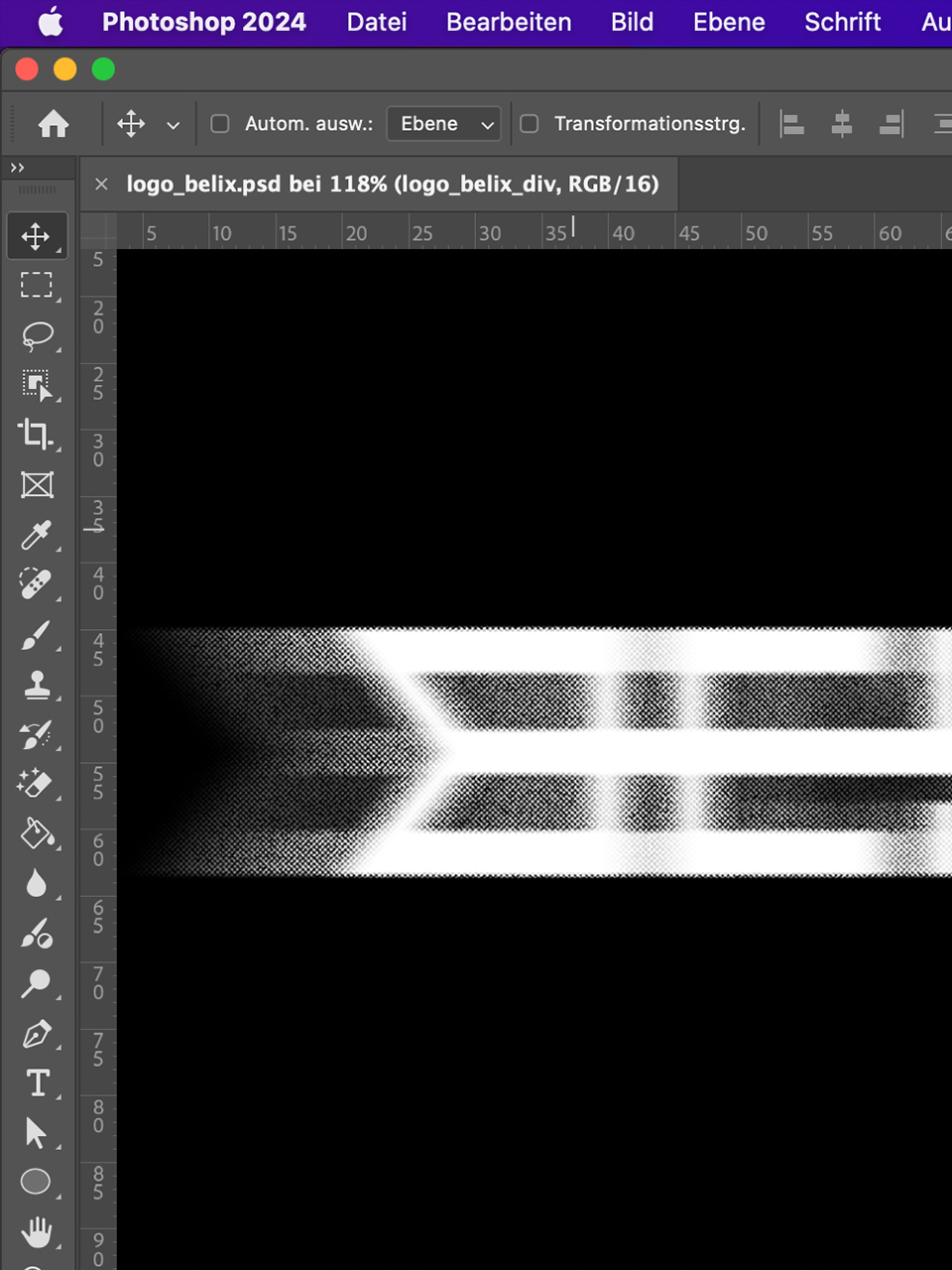Expand the toolbar with double-arrow
This screenshot has height=1270, width=952.
pyautogui.click(x=17, y=168)
